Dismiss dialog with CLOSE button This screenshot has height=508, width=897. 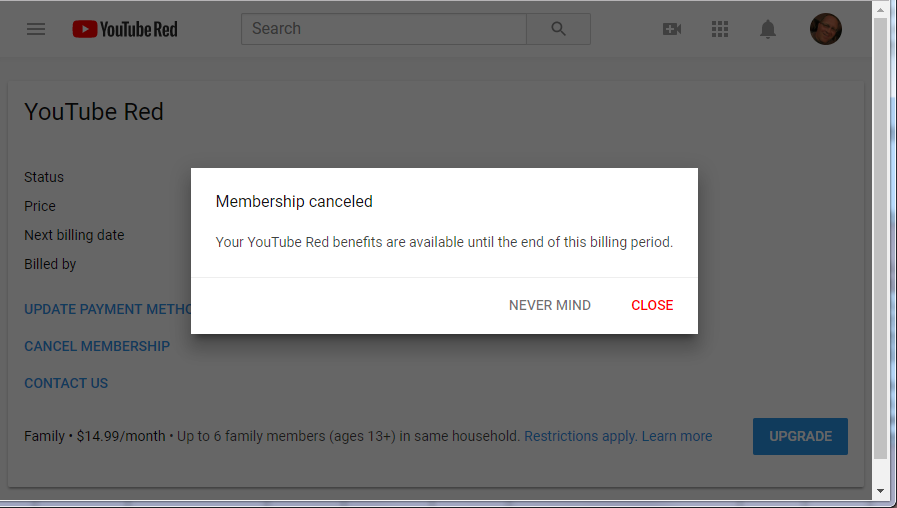coord(652,305)
